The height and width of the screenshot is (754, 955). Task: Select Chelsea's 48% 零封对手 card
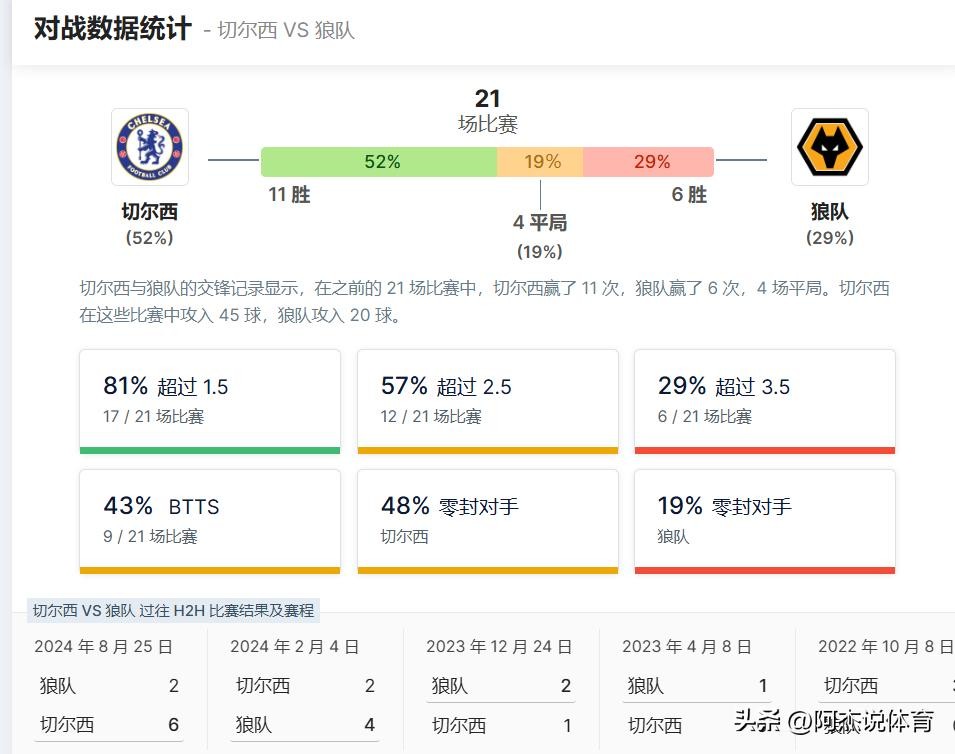click(x=487, y=520)
